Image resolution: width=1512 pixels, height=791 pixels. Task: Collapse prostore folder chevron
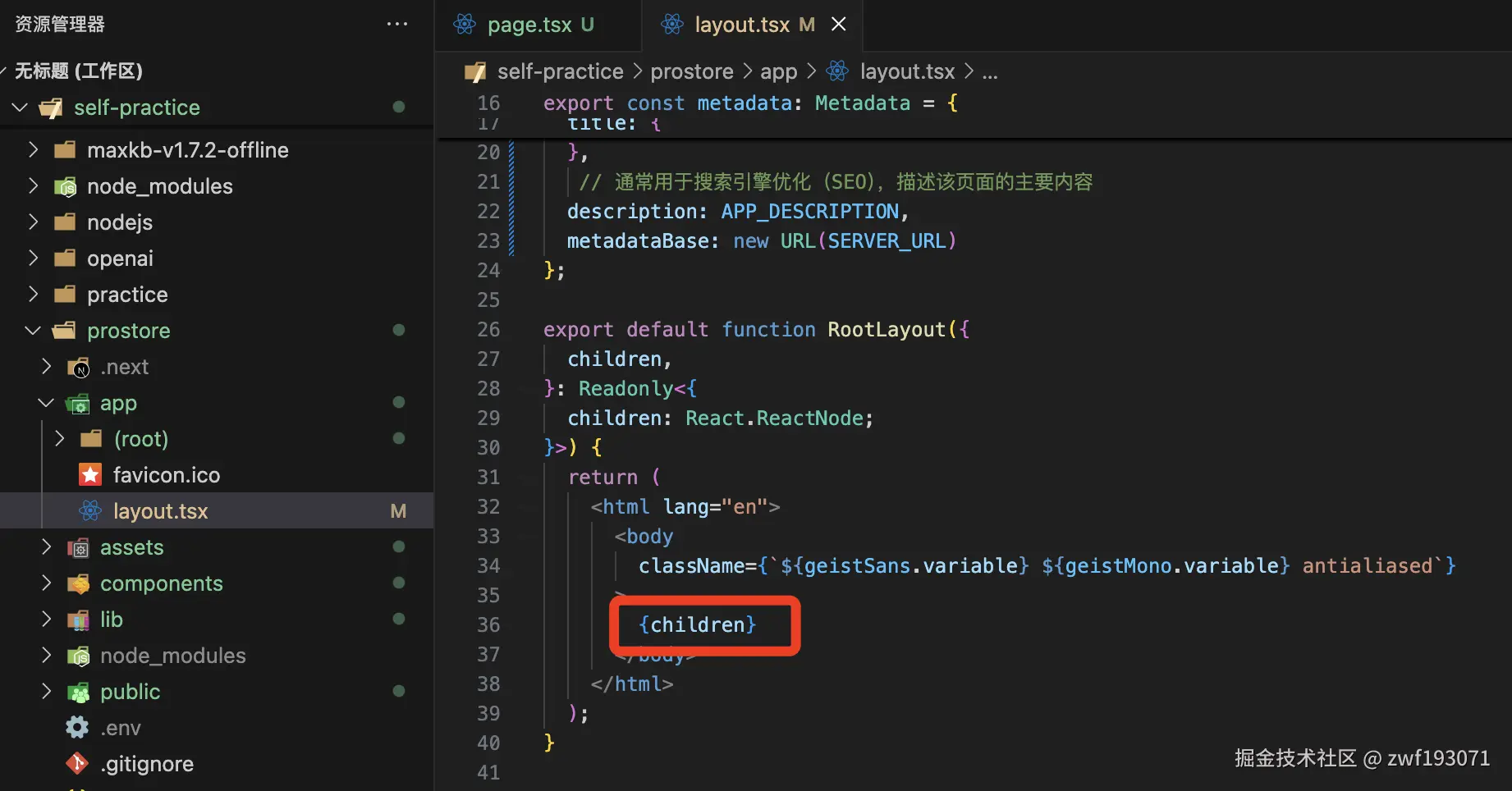point(34,331)
